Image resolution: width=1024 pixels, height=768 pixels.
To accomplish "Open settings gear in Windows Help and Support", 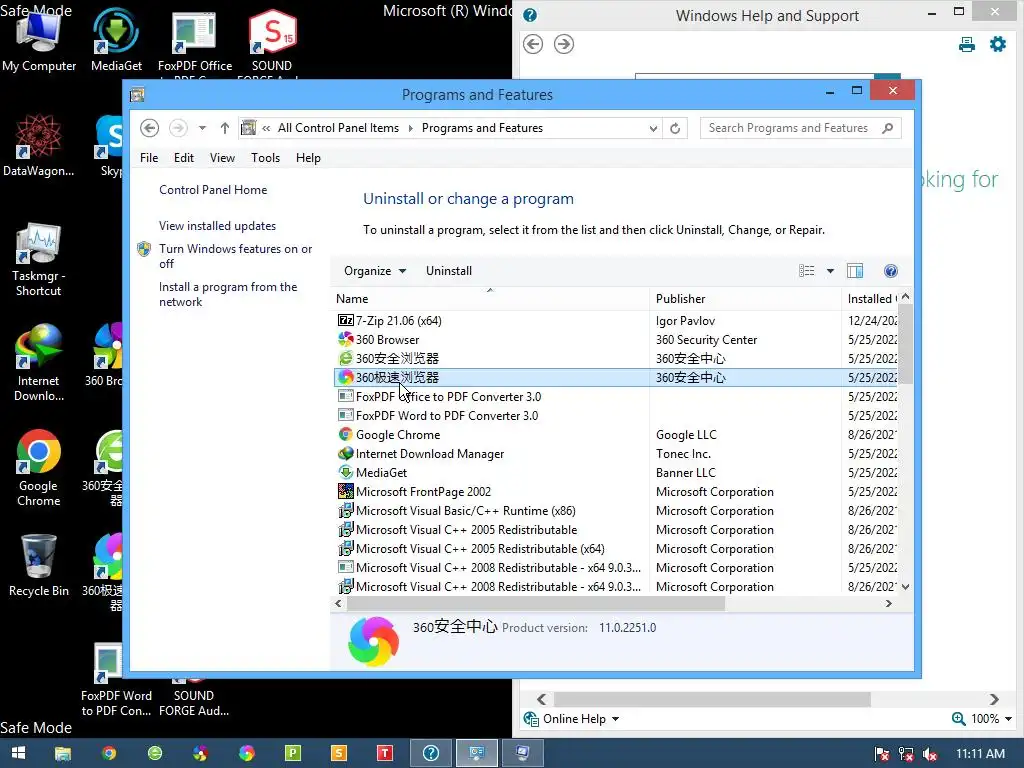I will (998, 44).
